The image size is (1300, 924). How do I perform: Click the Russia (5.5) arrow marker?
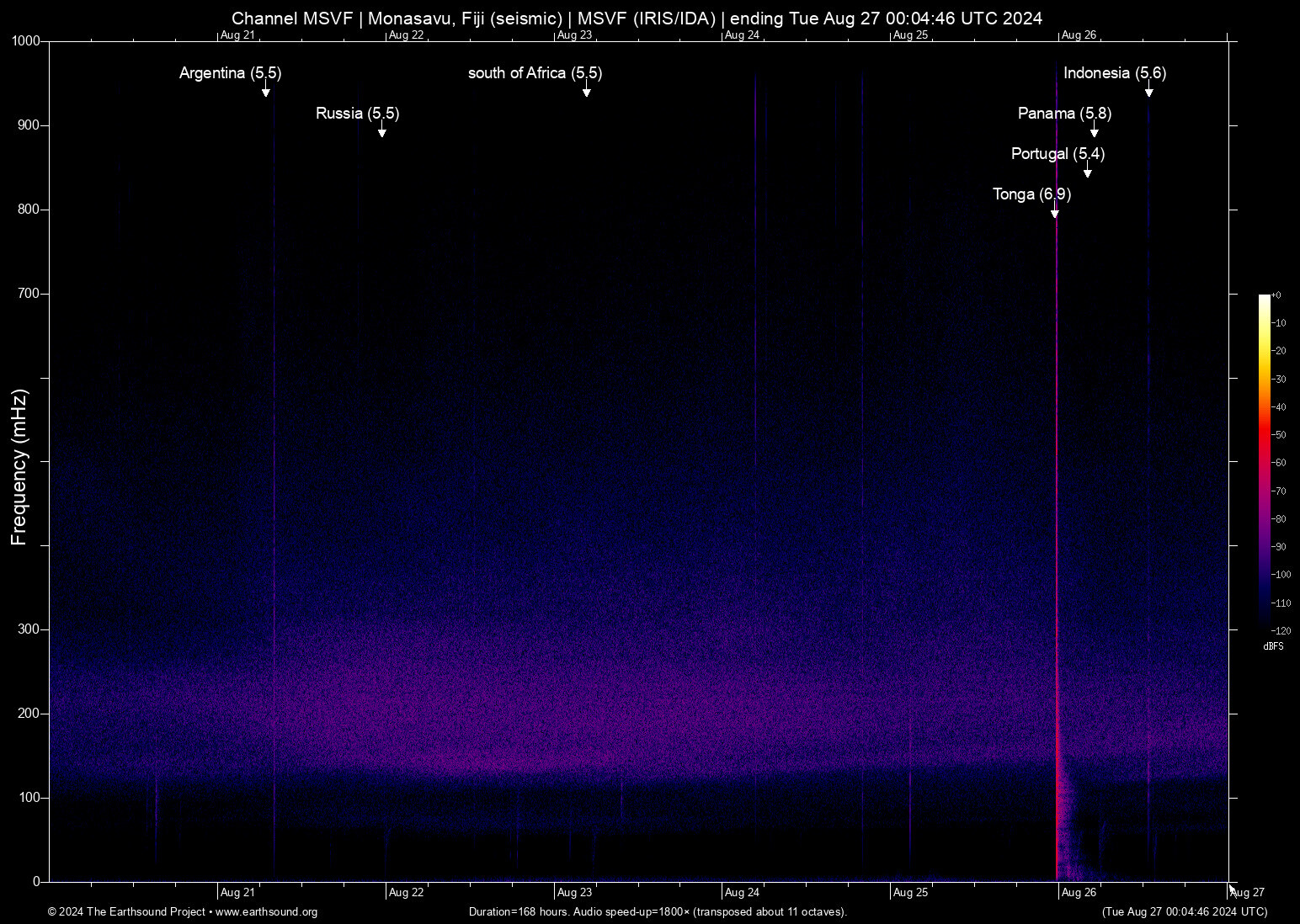pos(382,130)
